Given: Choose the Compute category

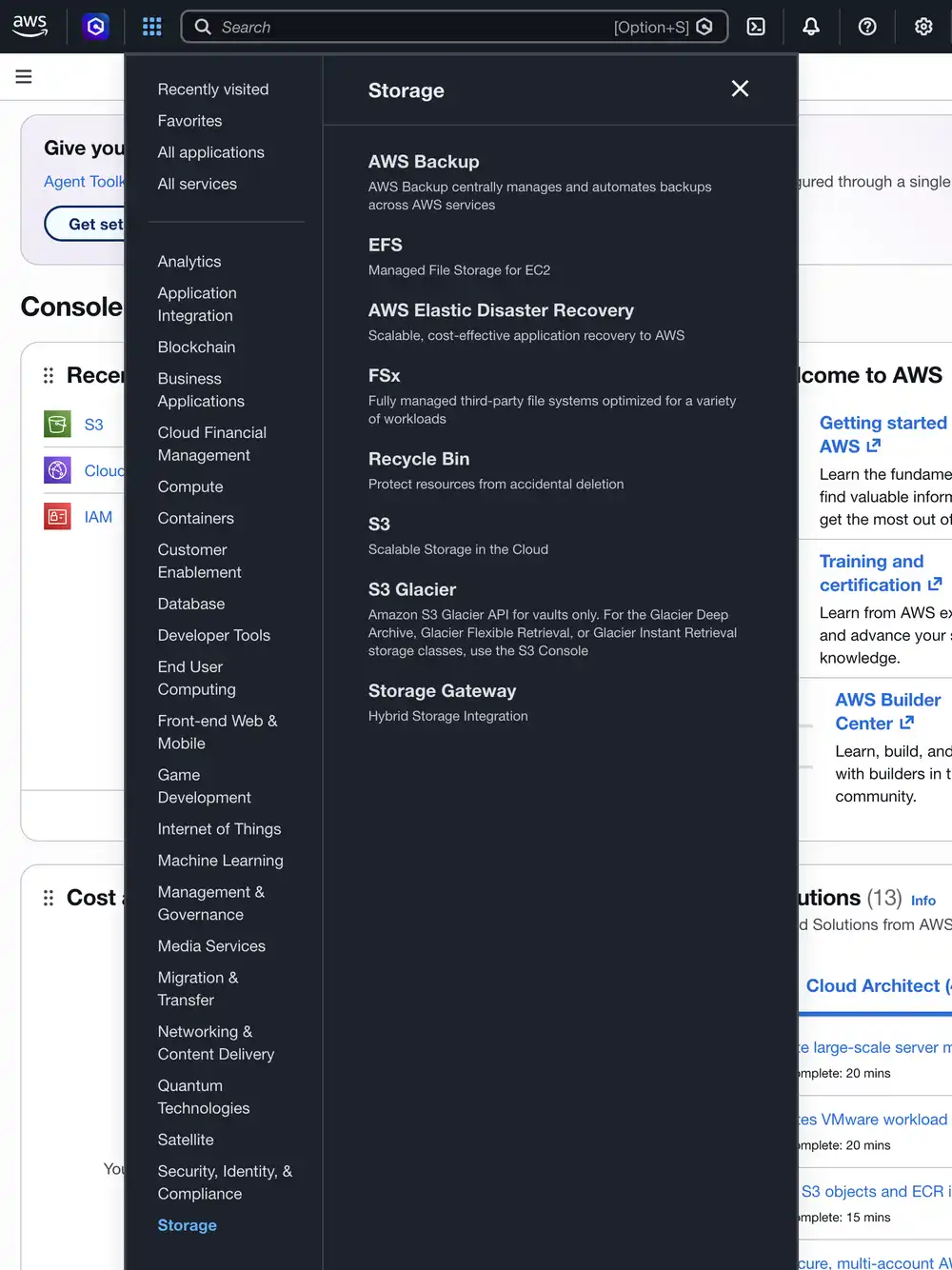Looking at the screenshot, I should 190,487.
